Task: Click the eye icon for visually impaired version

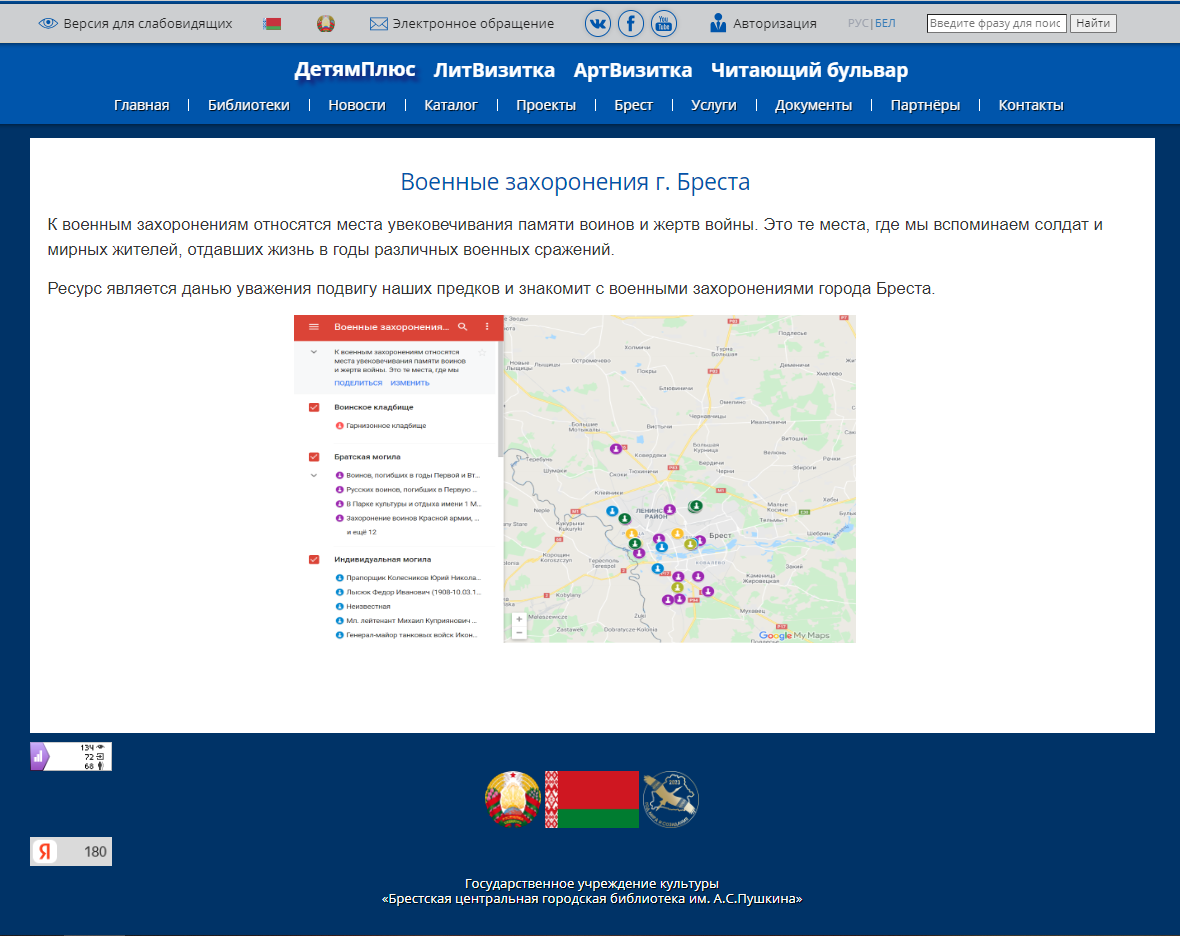Action: pyautogui.click(x=48, y=23)
